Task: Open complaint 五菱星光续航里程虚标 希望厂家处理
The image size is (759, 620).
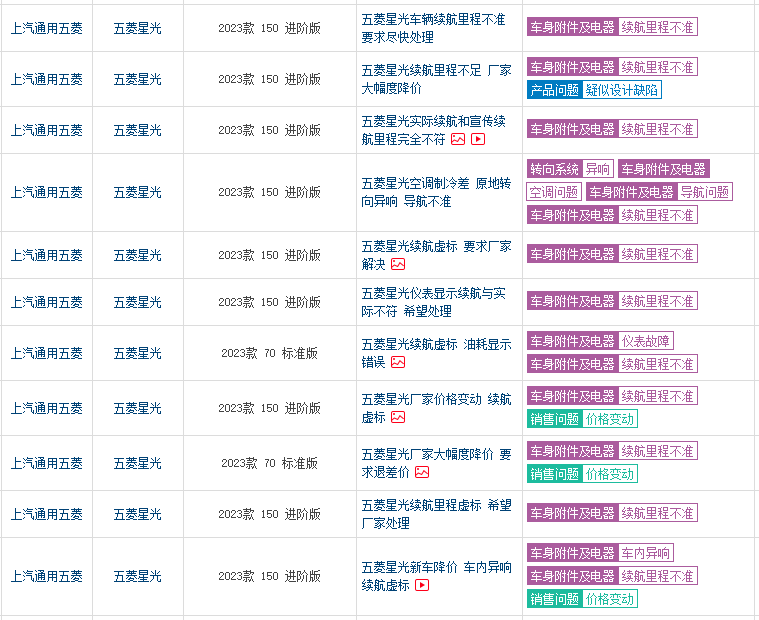Action: point(436,514)
